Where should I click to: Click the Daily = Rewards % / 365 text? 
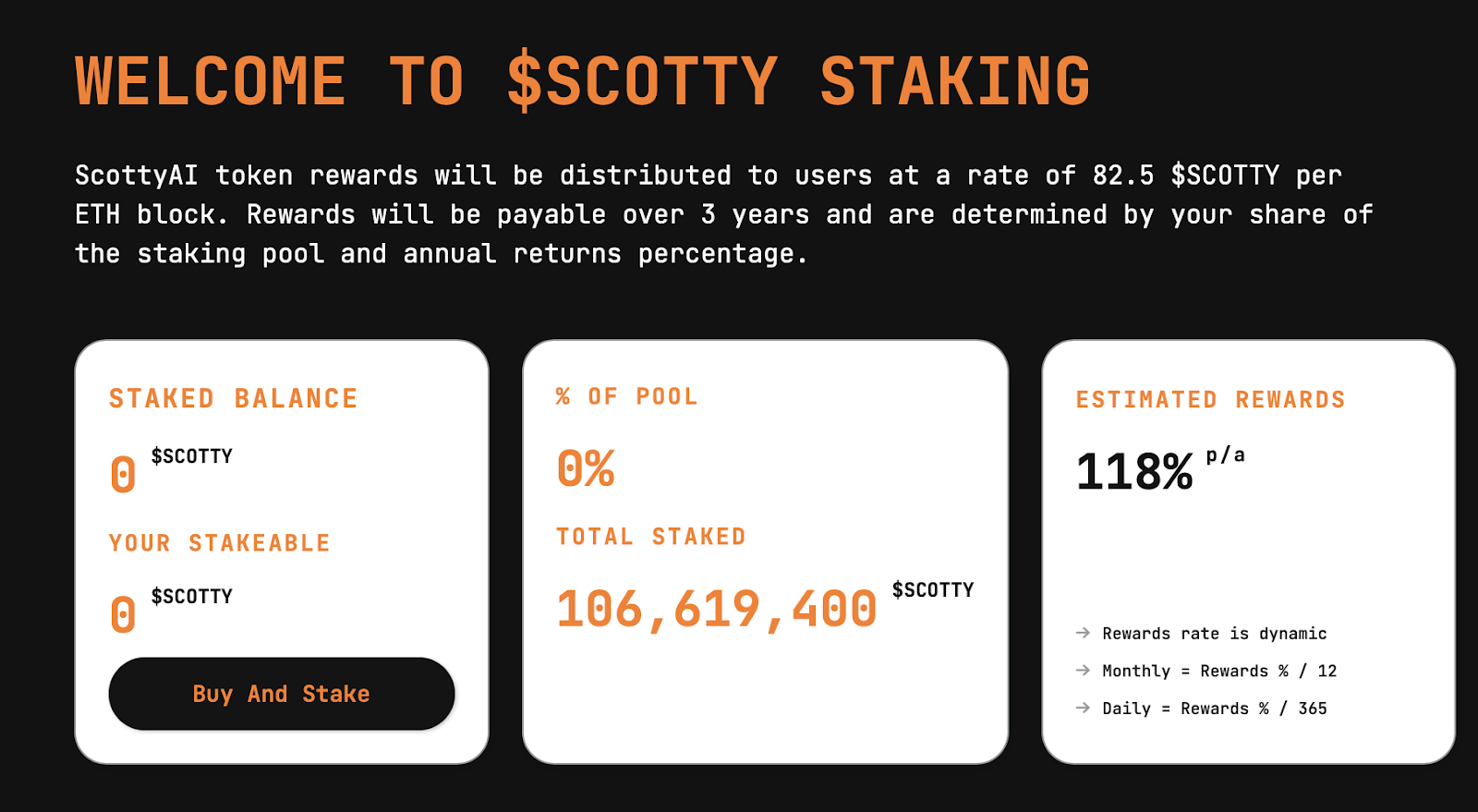1215,709
